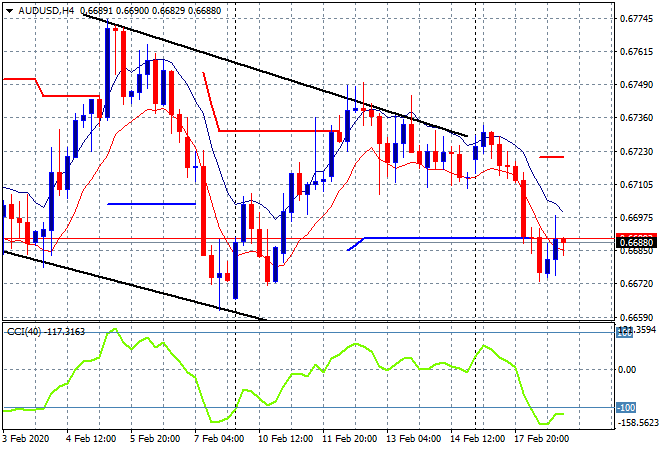Click the 0.67230 price axis label

tap(637, 151)
